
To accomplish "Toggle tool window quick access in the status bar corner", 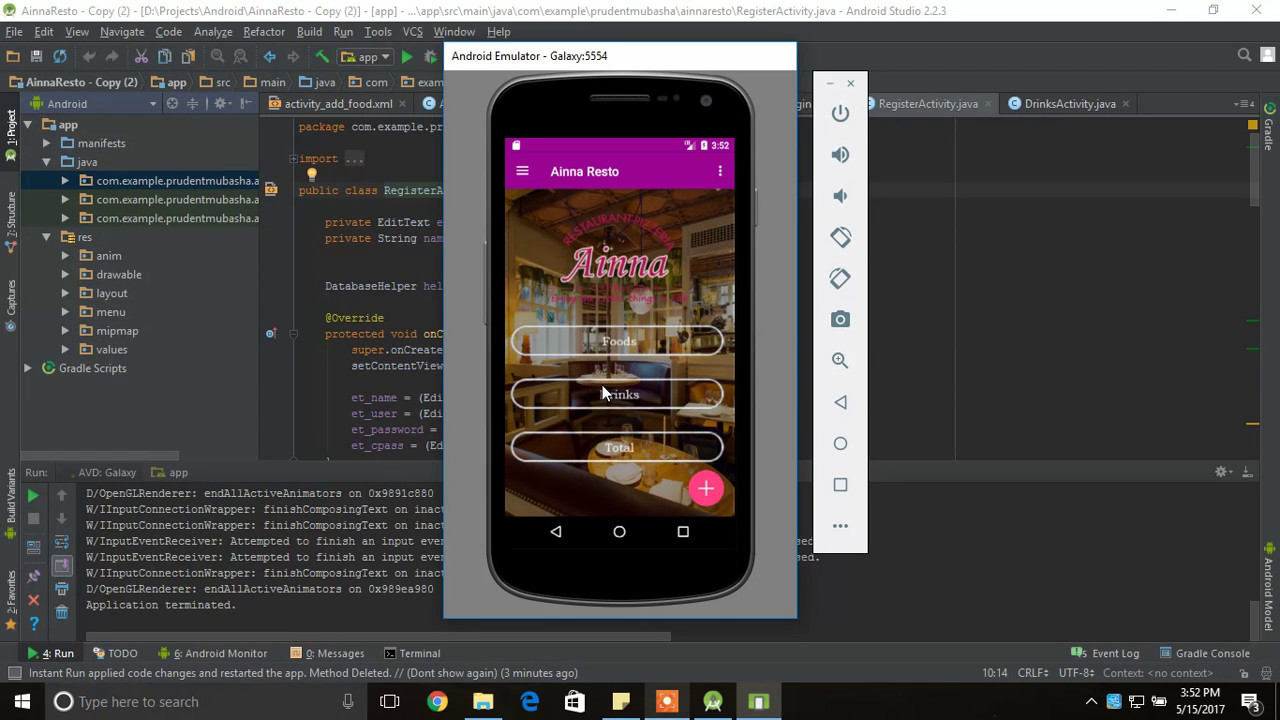I will click(15, 673).
